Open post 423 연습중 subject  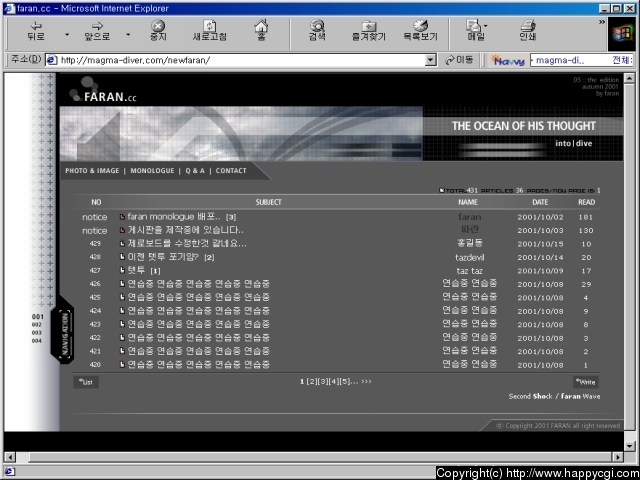click(x=199, y=324)
